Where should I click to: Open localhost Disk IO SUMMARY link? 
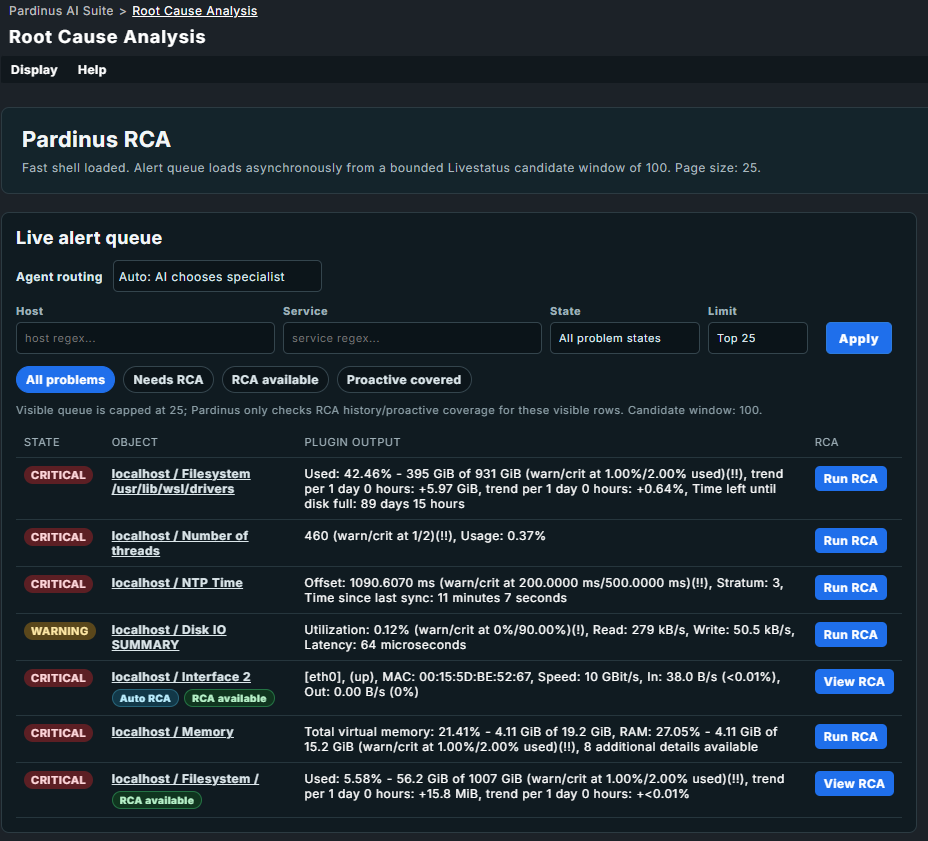click(x=169, y=637)
